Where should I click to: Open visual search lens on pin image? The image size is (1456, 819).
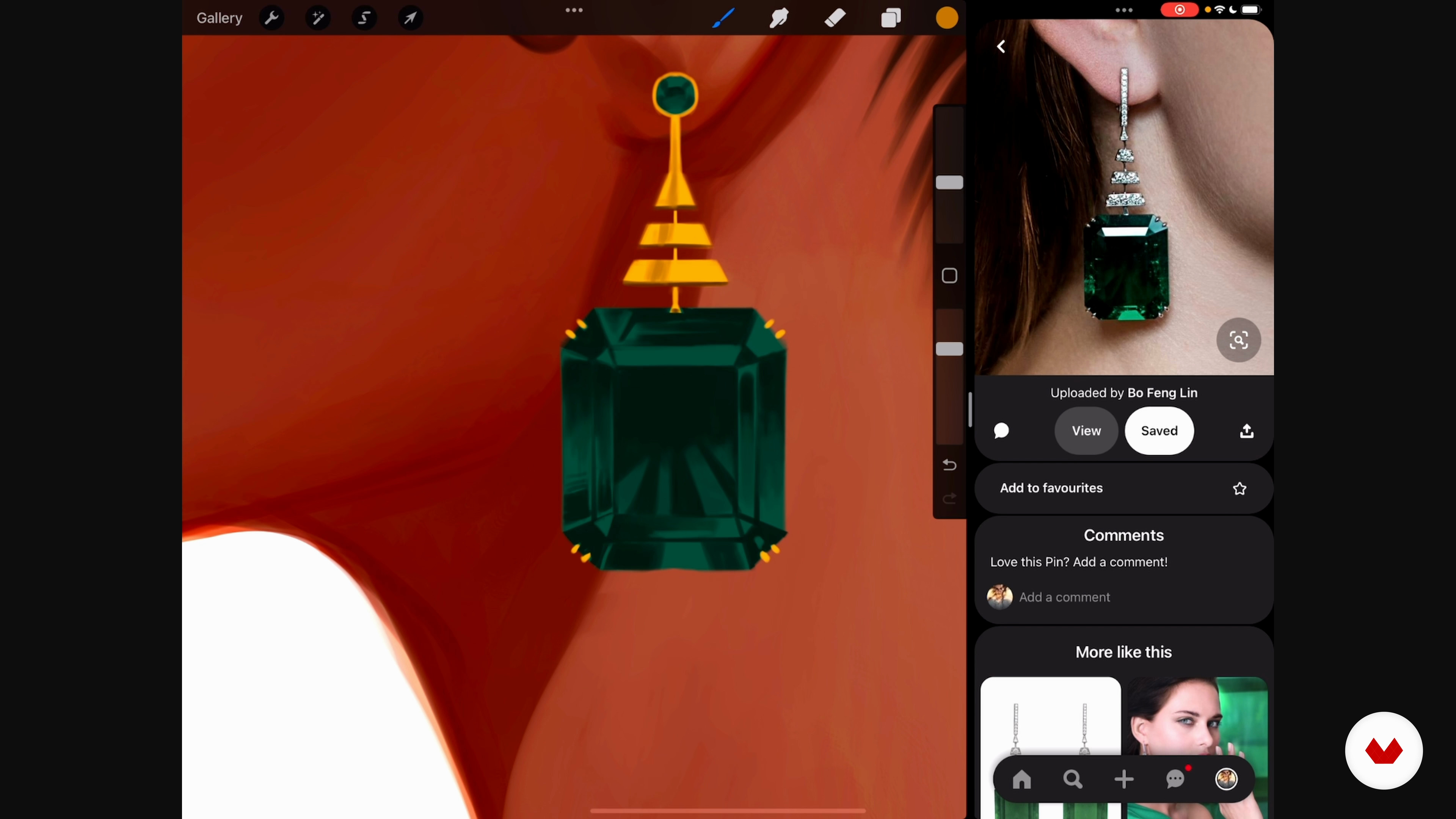[1238, 340]
